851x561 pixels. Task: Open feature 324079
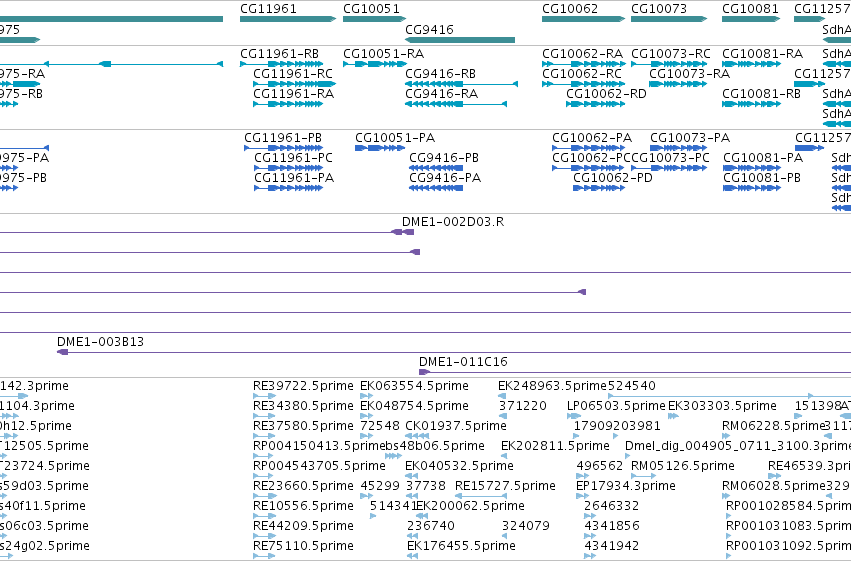(525, 526)
